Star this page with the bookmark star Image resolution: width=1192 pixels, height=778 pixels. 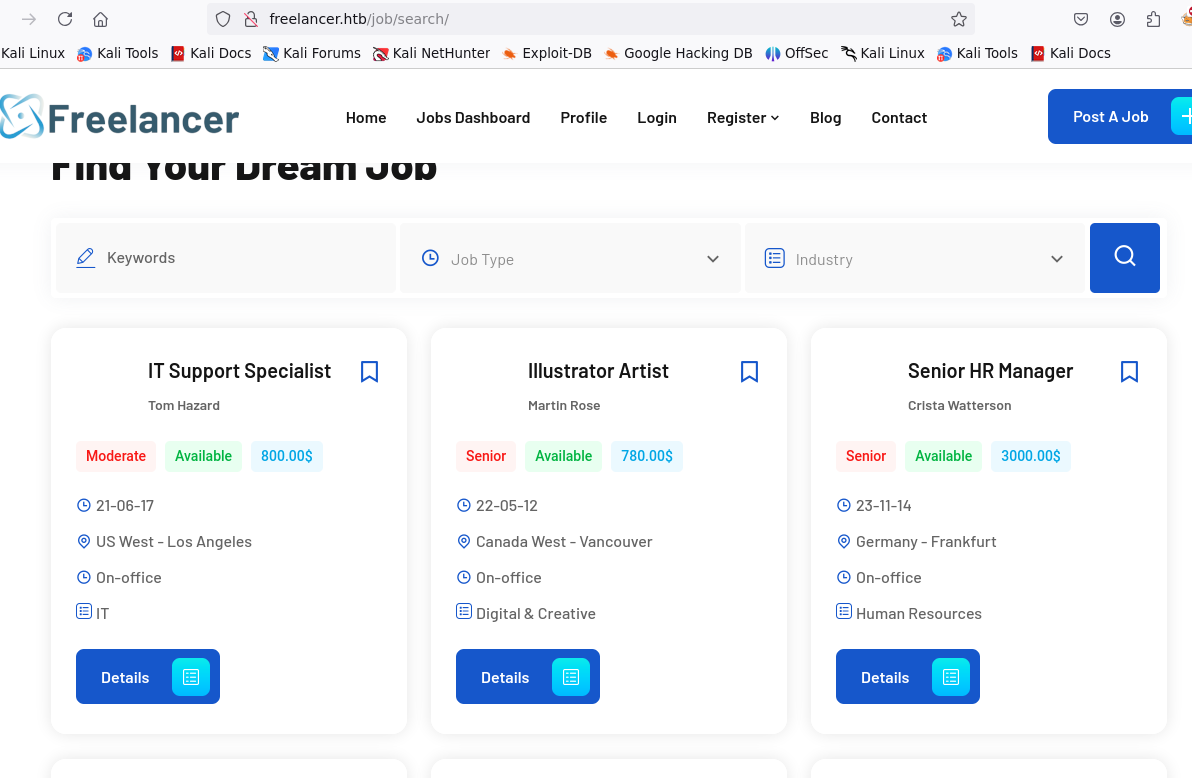click(959, 19)
